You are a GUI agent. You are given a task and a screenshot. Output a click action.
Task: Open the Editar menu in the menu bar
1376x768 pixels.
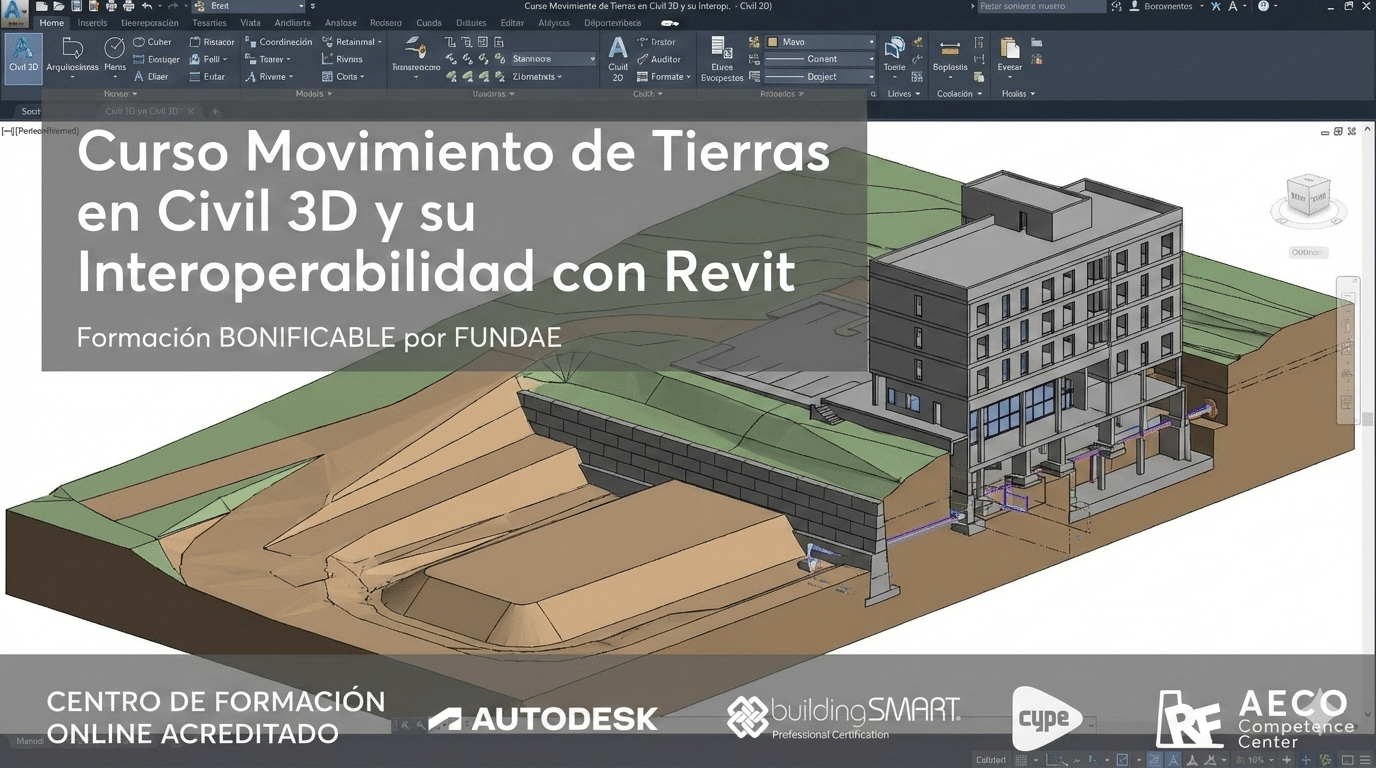click(511, 22)
